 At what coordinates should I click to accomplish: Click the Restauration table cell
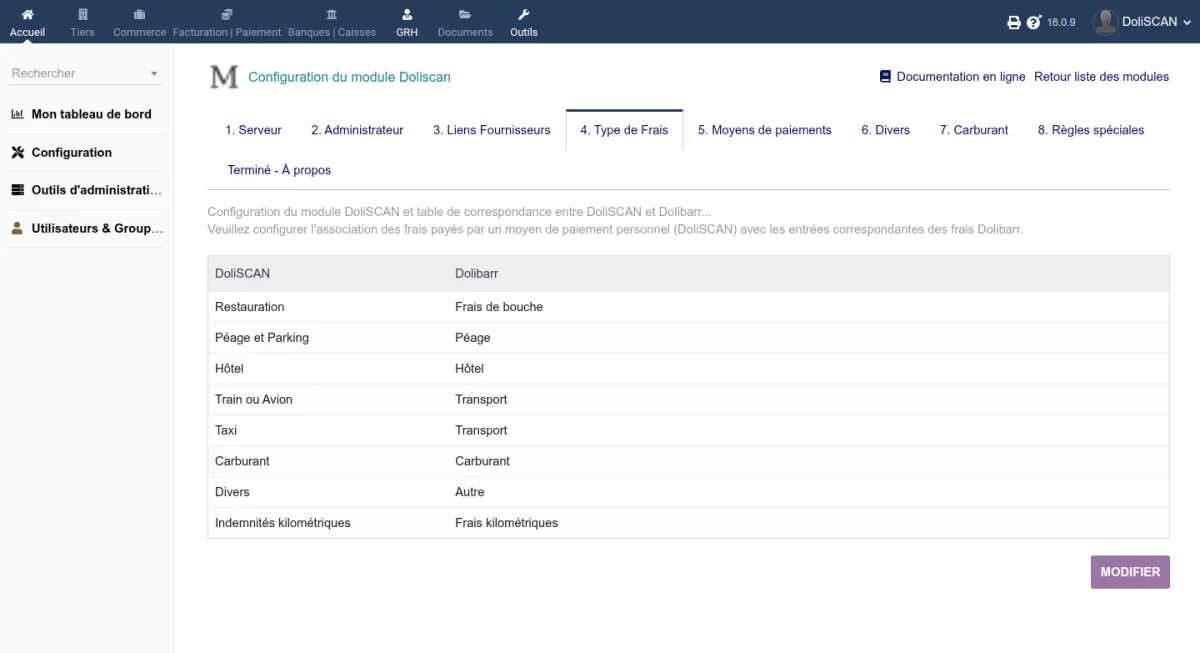click(250, 307)
